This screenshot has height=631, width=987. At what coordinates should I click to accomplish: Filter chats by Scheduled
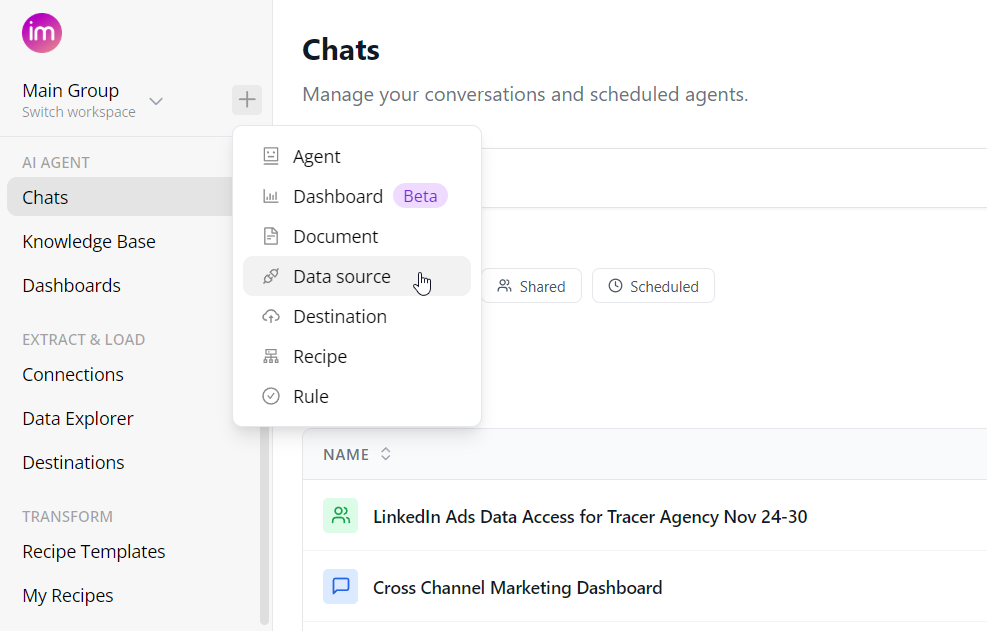coord(653,286)
